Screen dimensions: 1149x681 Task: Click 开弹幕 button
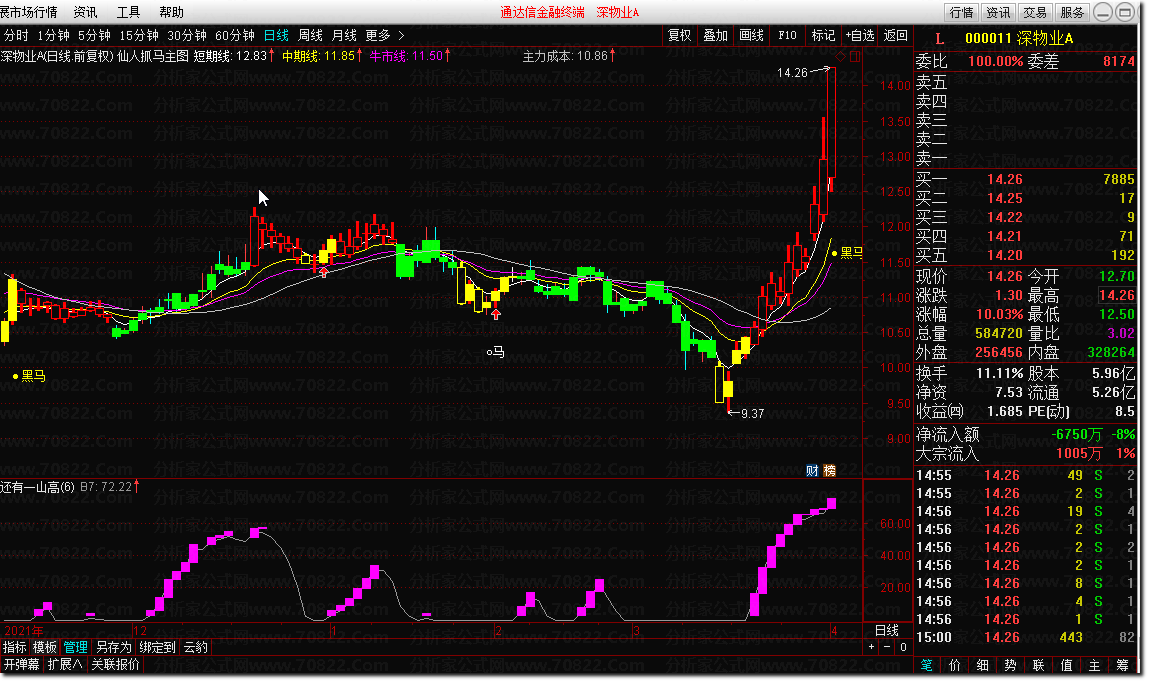coord(21,665)
